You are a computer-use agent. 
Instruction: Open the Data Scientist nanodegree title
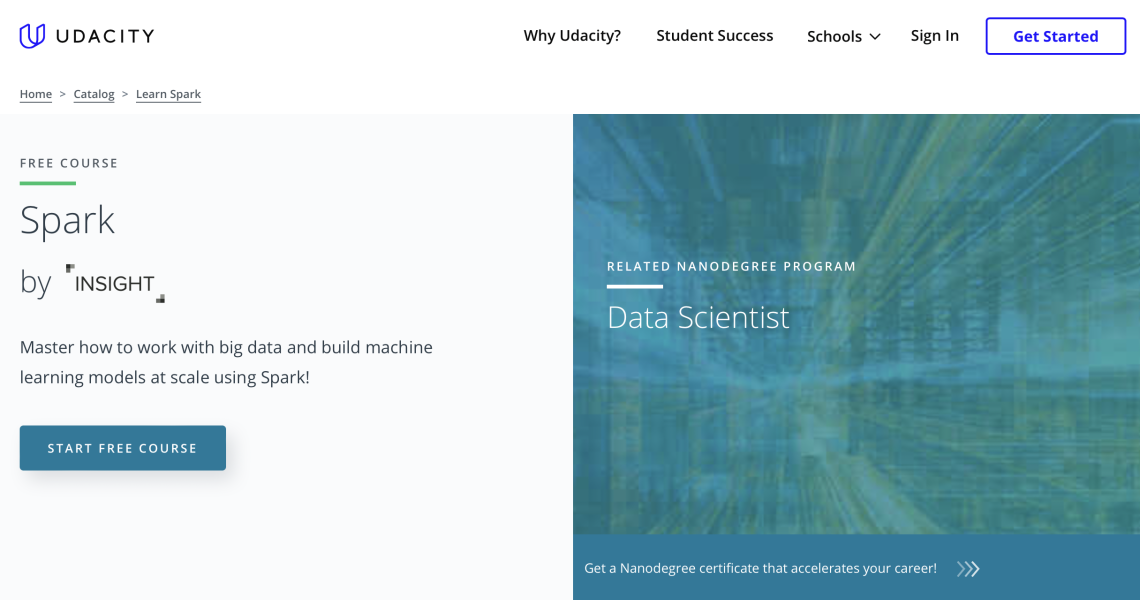(x=698, y=318)
